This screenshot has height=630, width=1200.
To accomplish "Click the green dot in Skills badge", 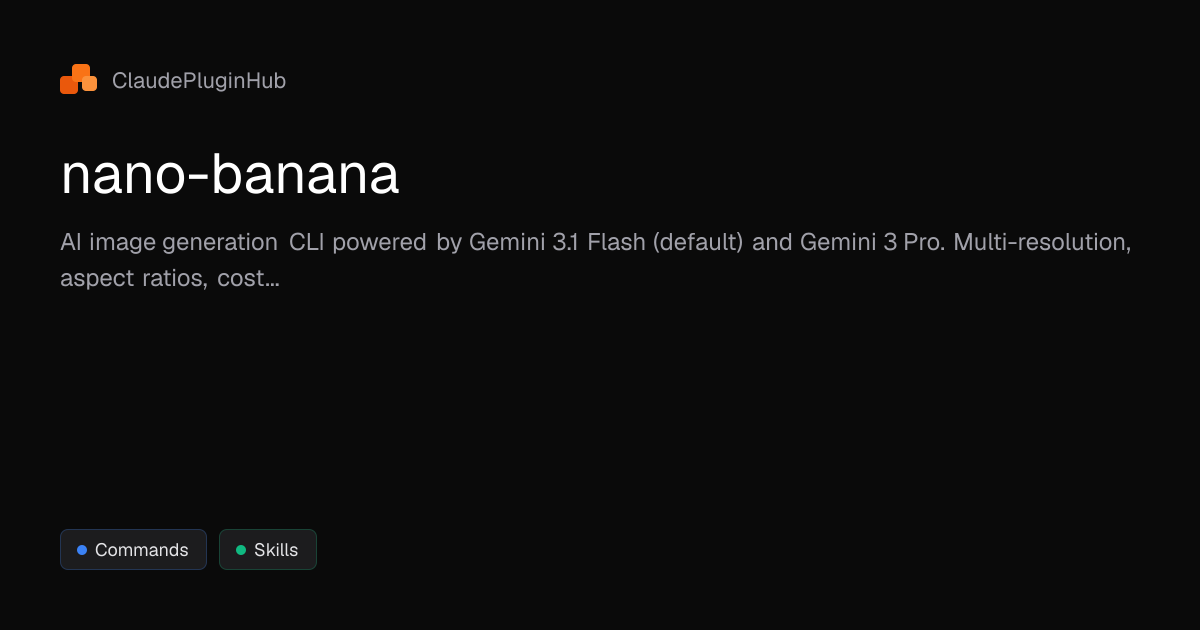I will click(241, 550).
